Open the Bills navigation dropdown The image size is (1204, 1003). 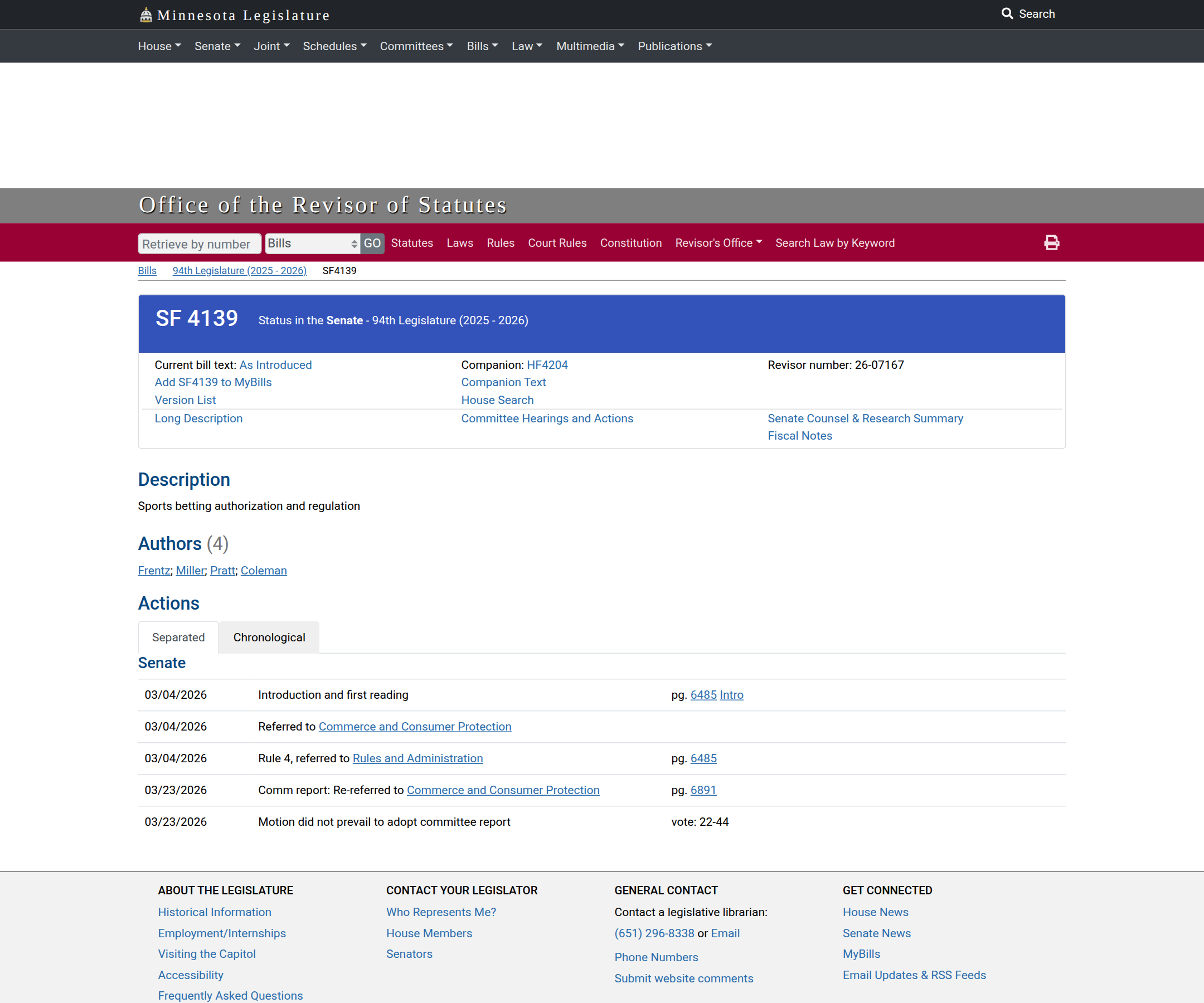tap(482, 46)
